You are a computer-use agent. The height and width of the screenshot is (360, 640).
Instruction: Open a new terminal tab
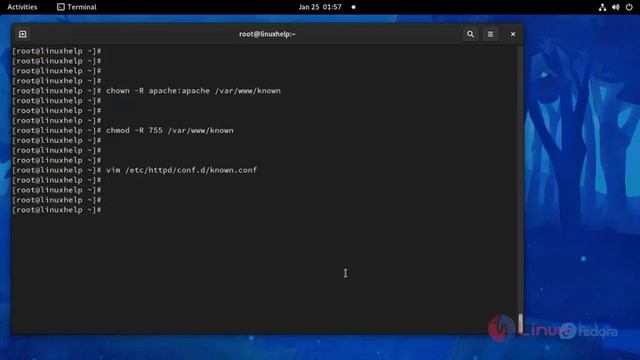click(x=22, y=34)
